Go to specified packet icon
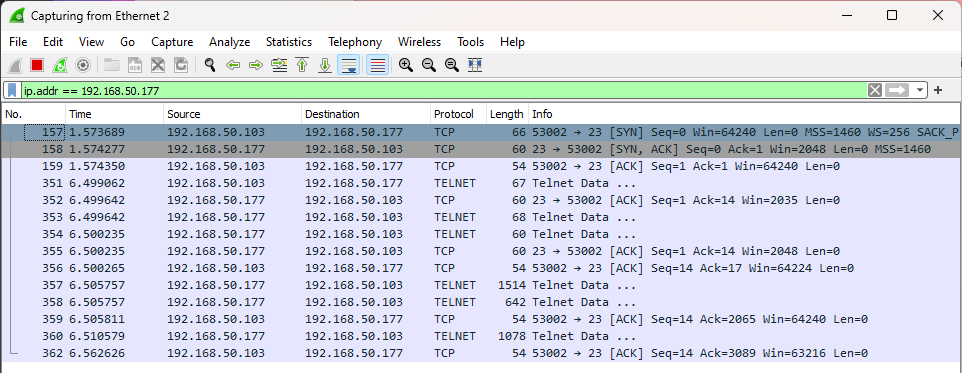This screenshot has width=962, height=373. [279, 65]
